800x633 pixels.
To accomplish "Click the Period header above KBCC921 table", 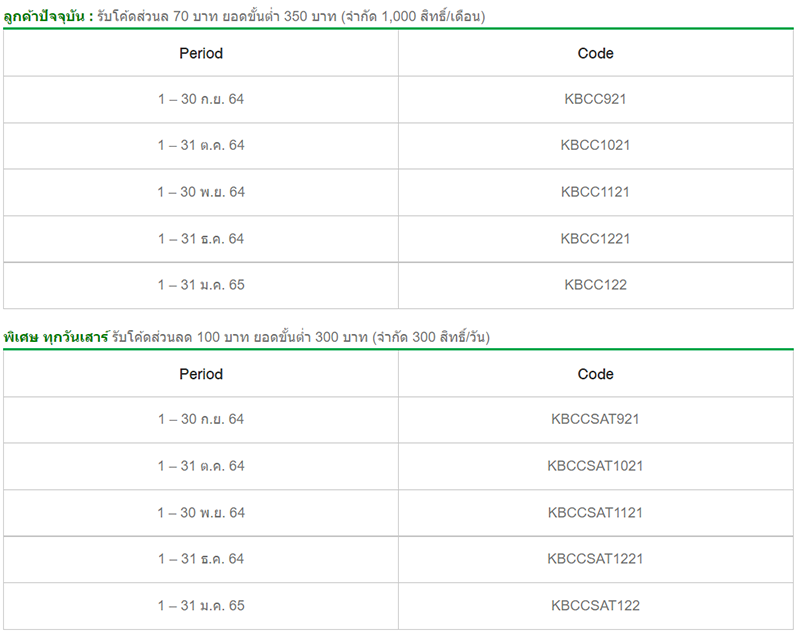I will pyautogui.click(x=201, y=53).
